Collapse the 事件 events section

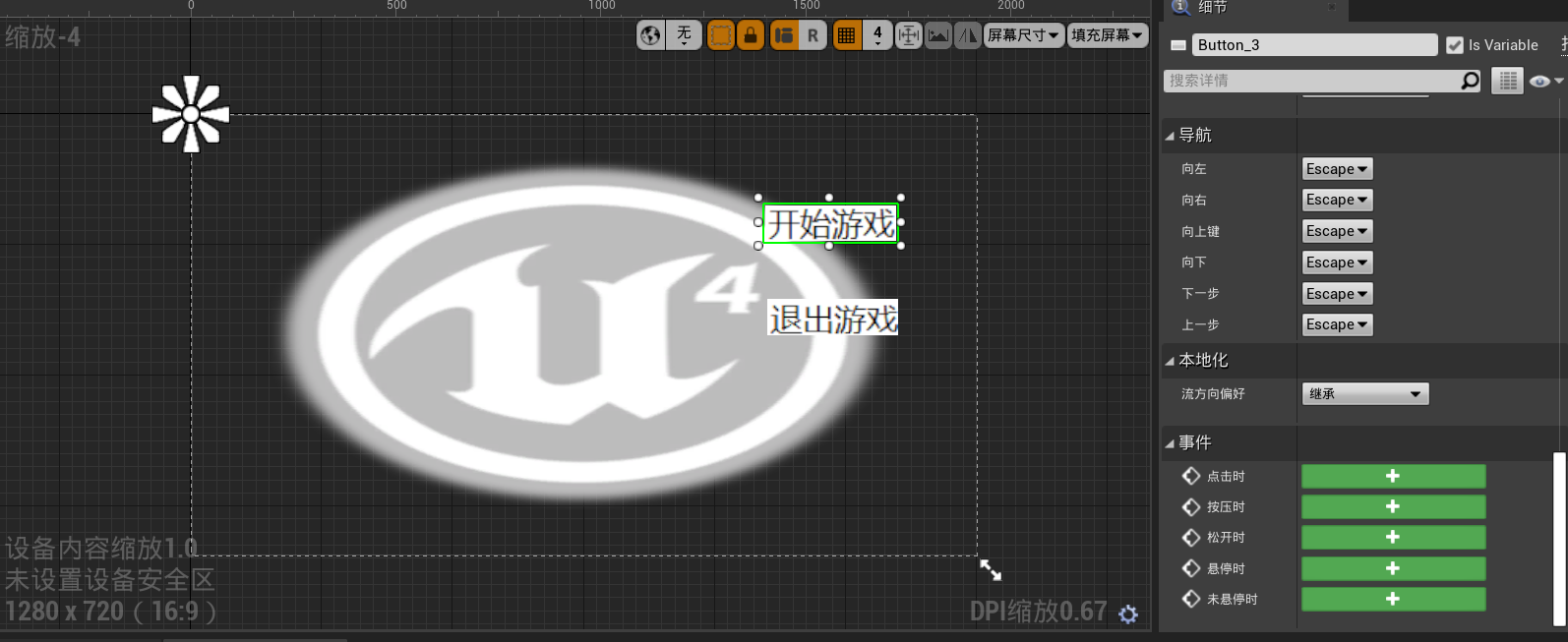coord(1170,443)
